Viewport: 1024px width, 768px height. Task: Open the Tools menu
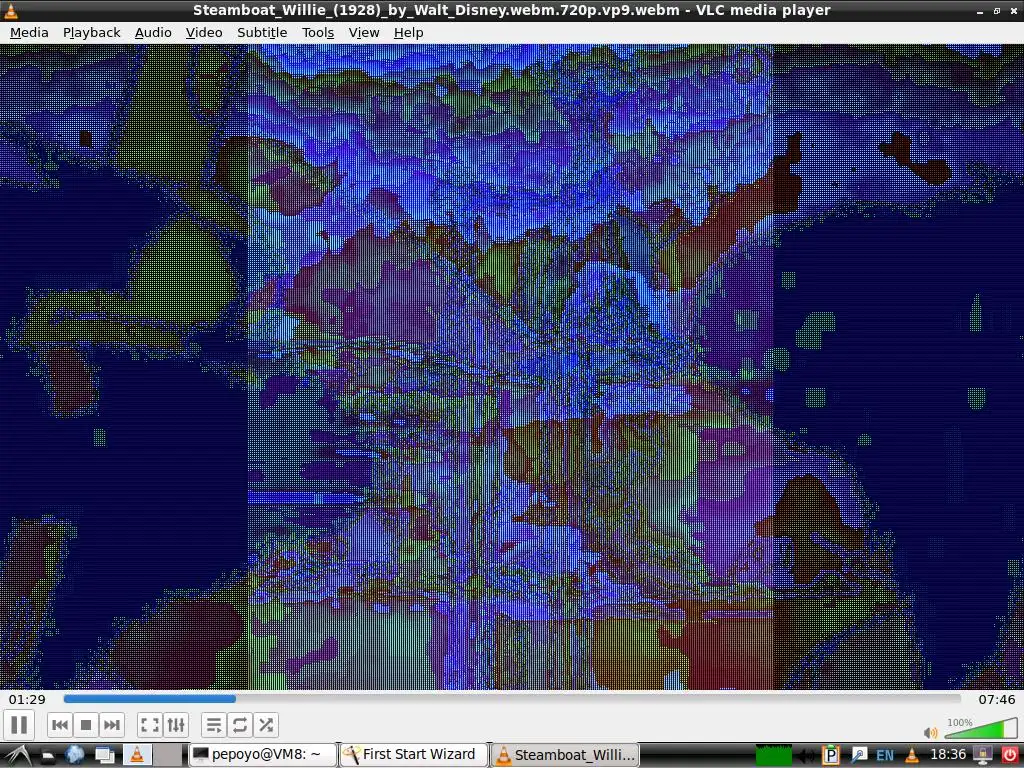pyautogui.click(x=318, y=33)
